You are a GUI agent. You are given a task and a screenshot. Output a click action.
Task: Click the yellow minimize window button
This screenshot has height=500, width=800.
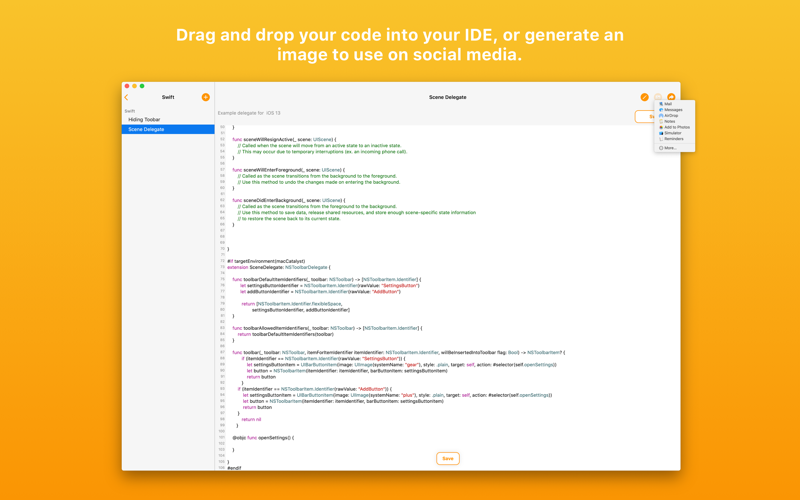[134, 86]
